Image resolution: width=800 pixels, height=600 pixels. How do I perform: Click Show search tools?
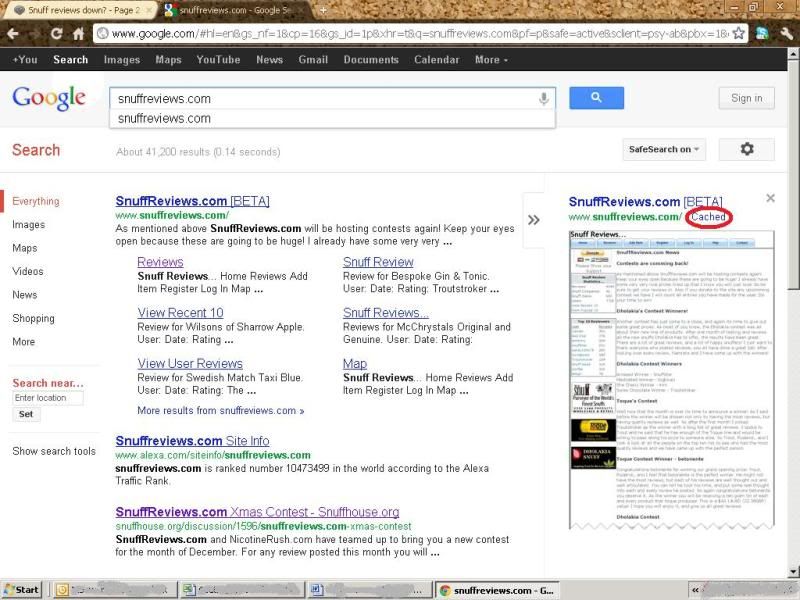coord(54,451)
